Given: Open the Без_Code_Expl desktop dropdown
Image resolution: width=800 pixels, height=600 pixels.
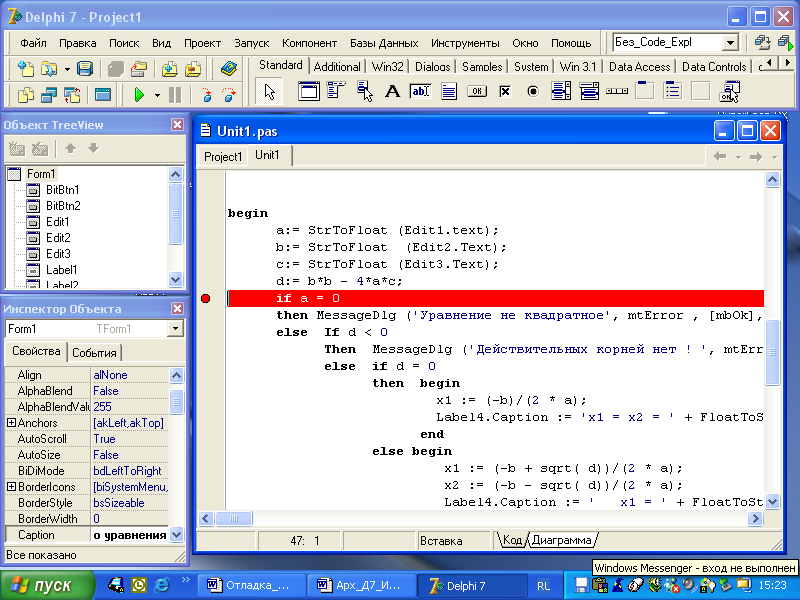Looking at the screenshot, I should (730, 43).
